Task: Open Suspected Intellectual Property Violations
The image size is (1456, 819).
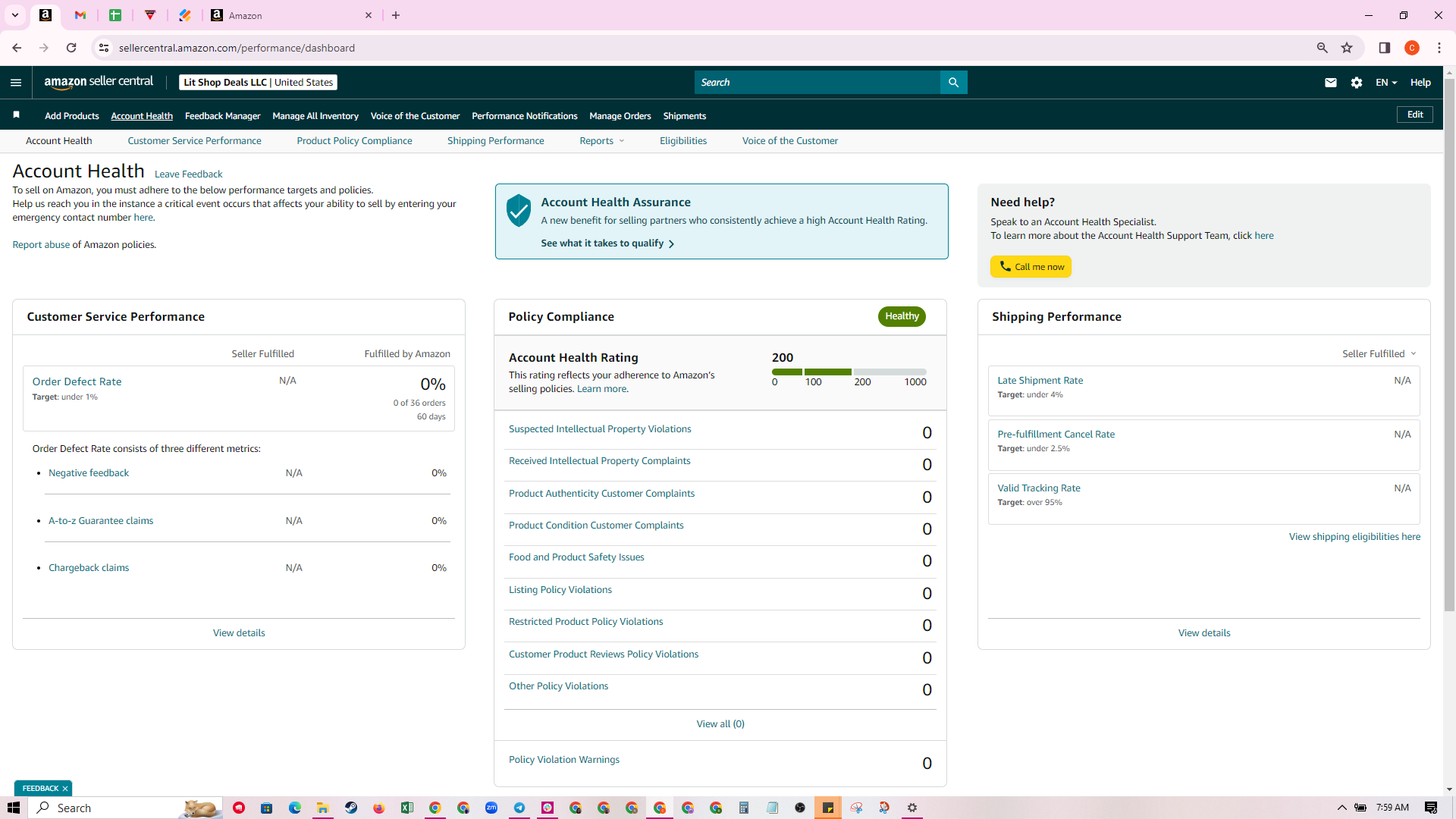Action: click(600, 429)
